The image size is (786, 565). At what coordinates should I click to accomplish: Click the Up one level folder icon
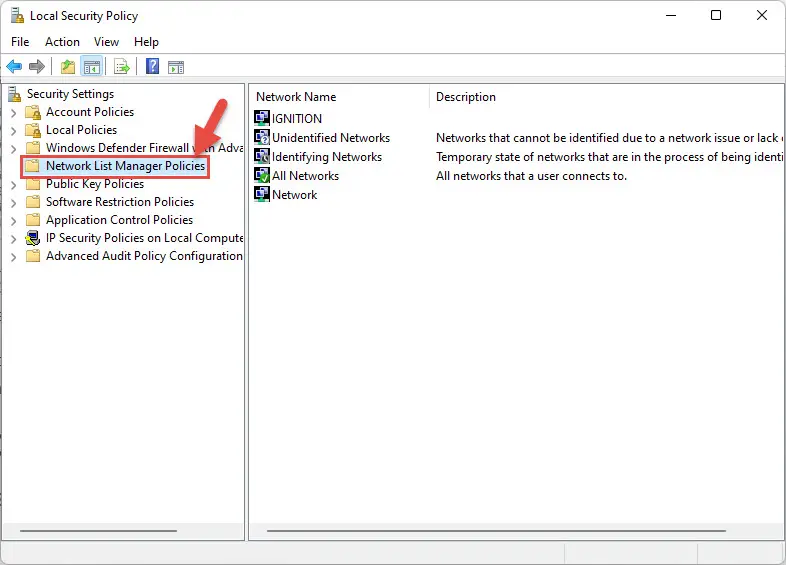coord(68,66)
